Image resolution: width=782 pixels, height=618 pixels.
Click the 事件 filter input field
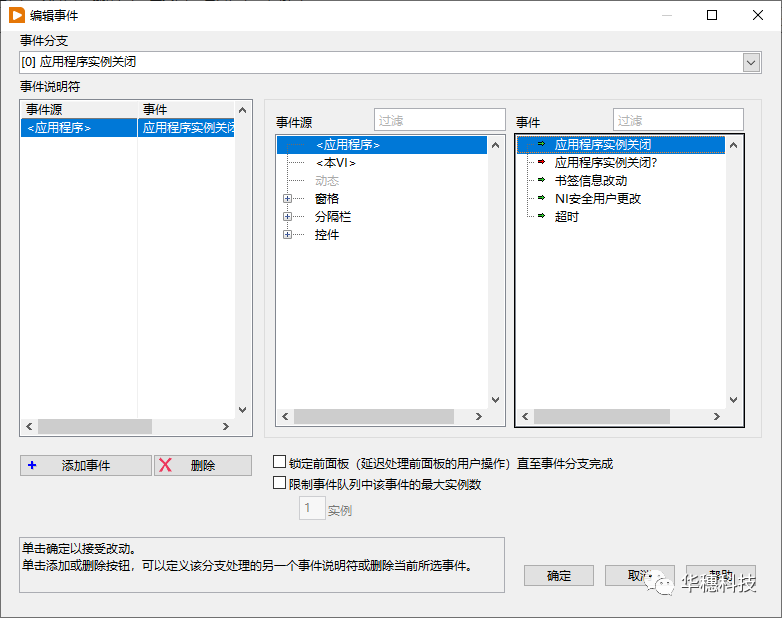[x=678, y=120]
